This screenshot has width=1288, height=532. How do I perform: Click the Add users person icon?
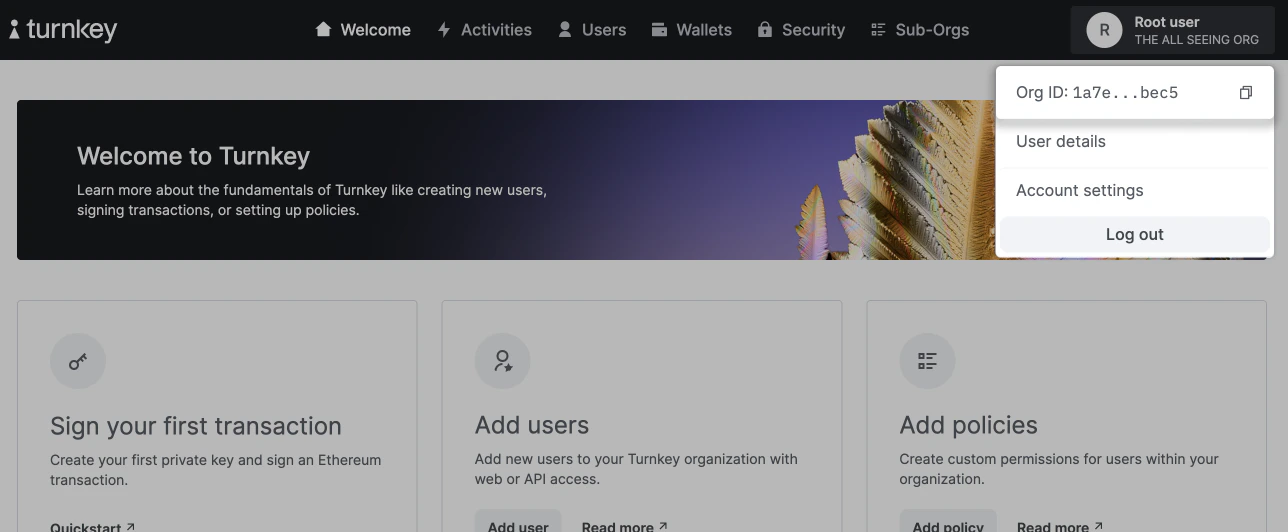[x=503, y=361]
